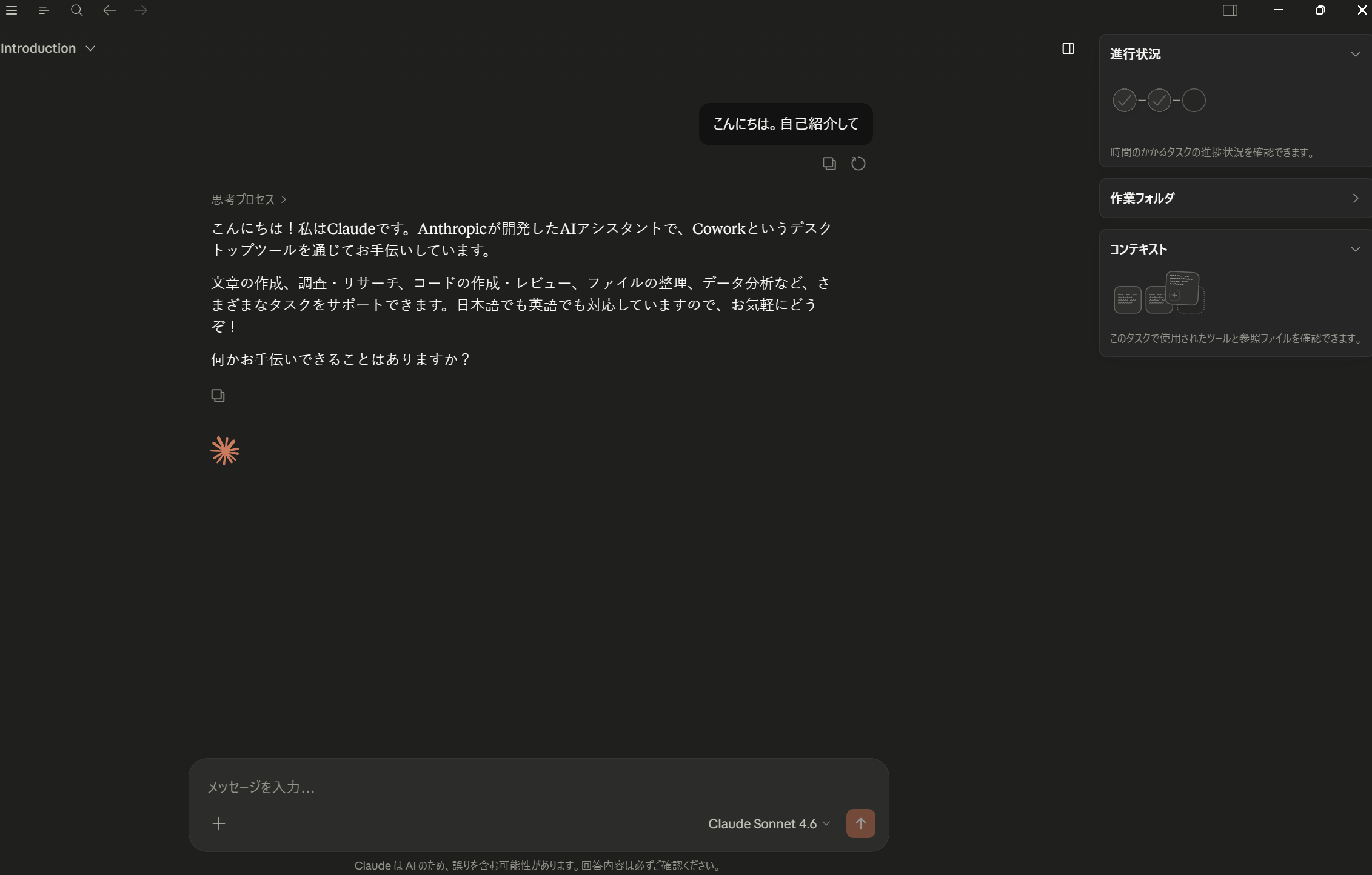The width and height of the screenshot is (1372, 875).
Task: Toggle the sidebar list icon
Action: coord(44,10)
